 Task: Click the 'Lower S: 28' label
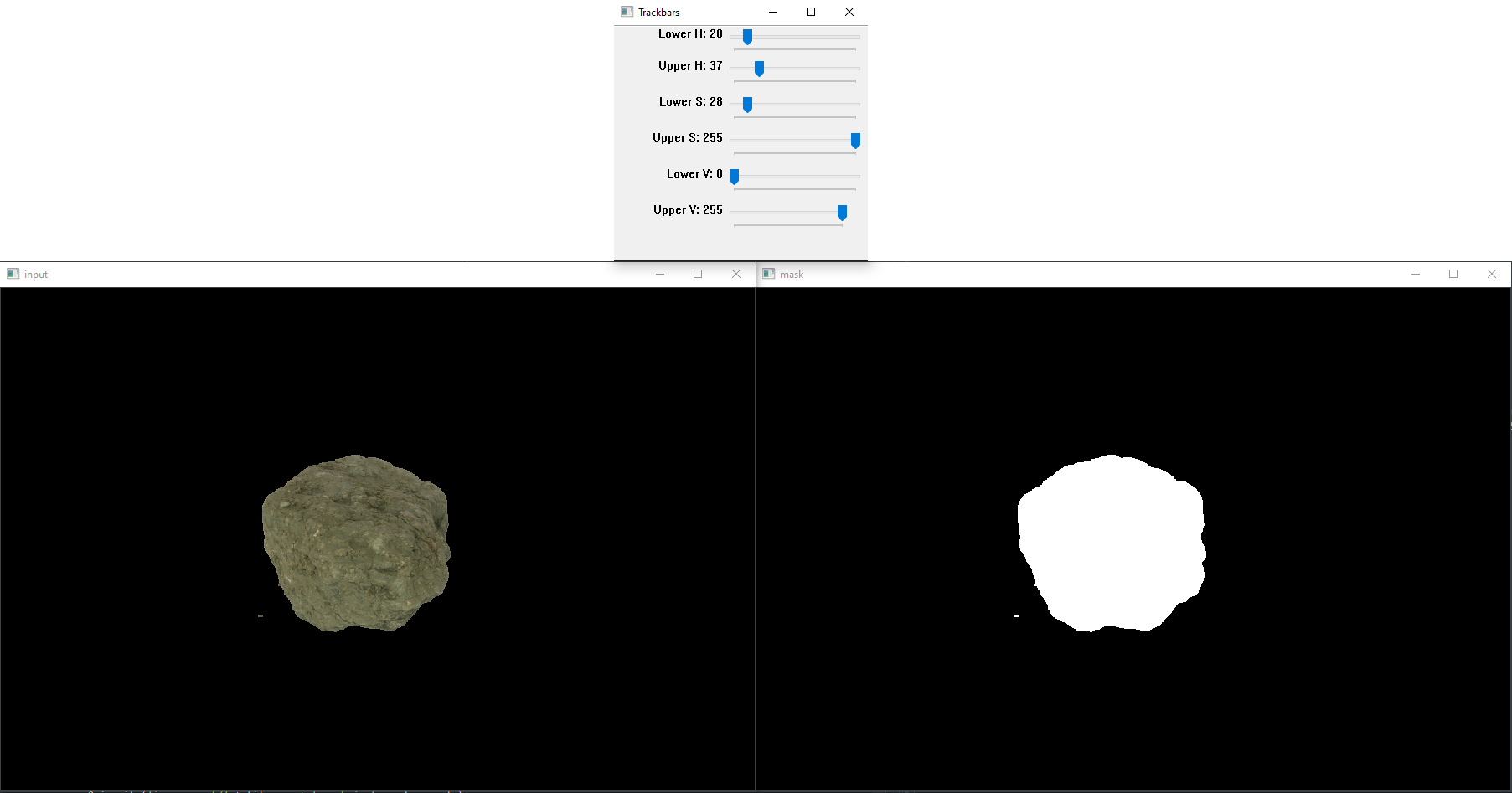pos(691,102)
